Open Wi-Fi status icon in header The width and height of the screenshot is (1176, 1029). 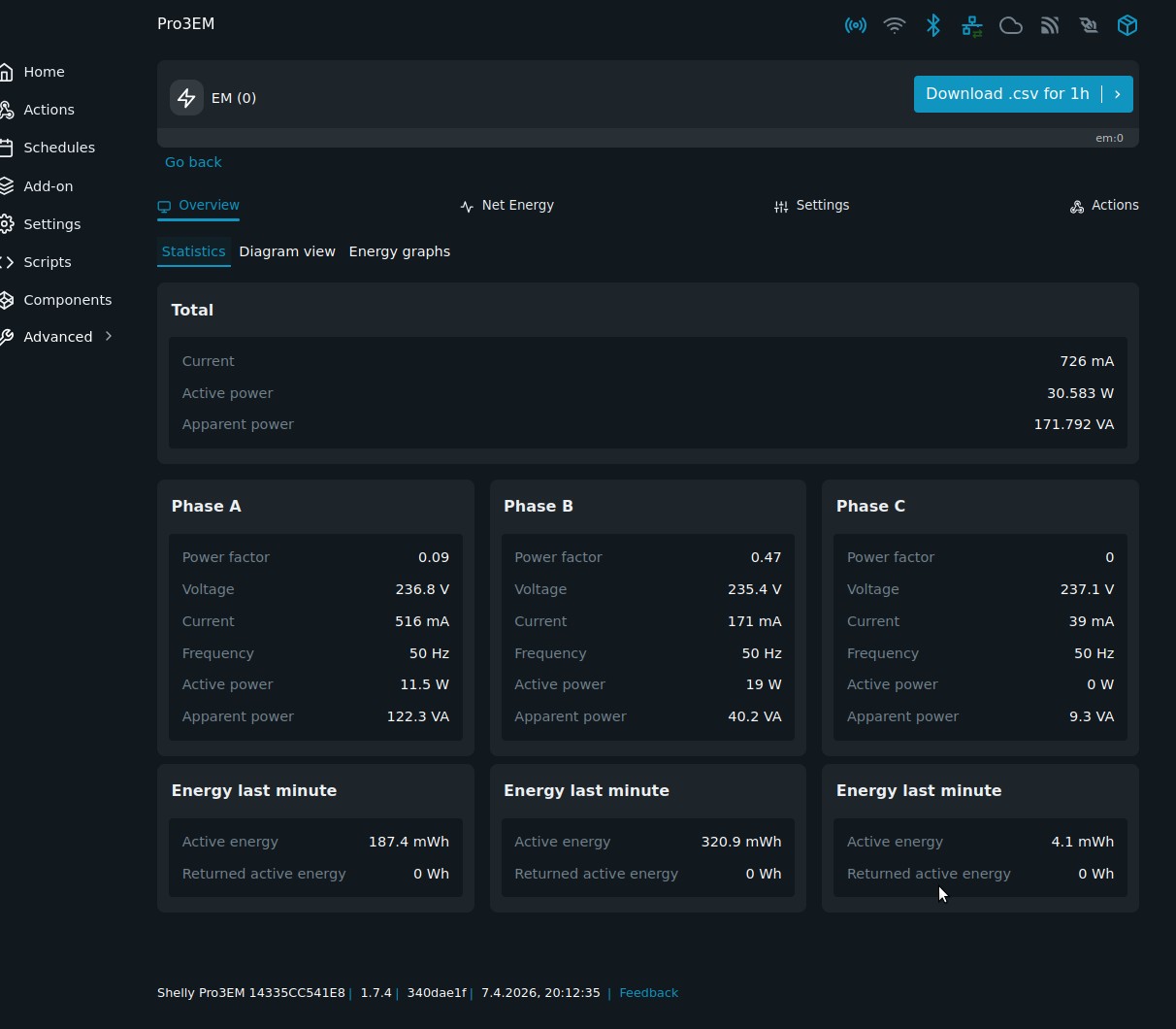click(894, 25)
